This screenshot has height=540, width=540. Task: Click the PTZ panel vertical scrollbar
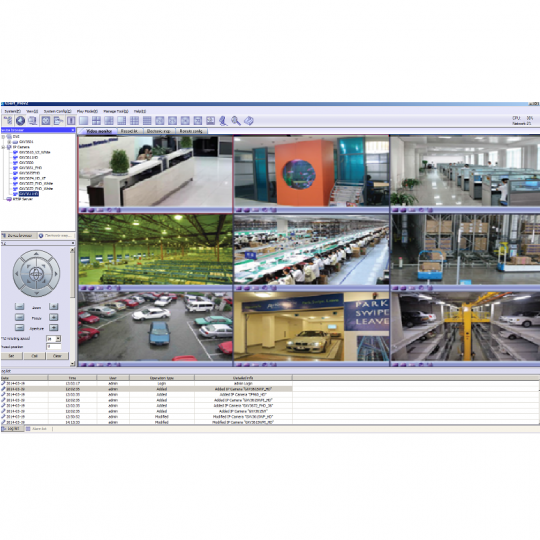coord(72,307)
